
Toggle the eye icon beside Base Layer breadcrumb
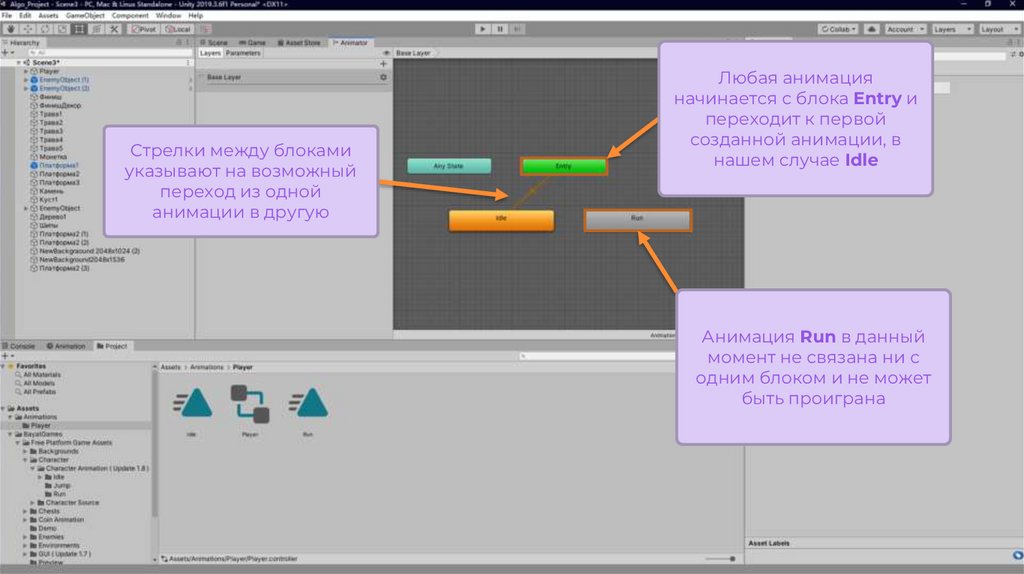click(387, 53)
